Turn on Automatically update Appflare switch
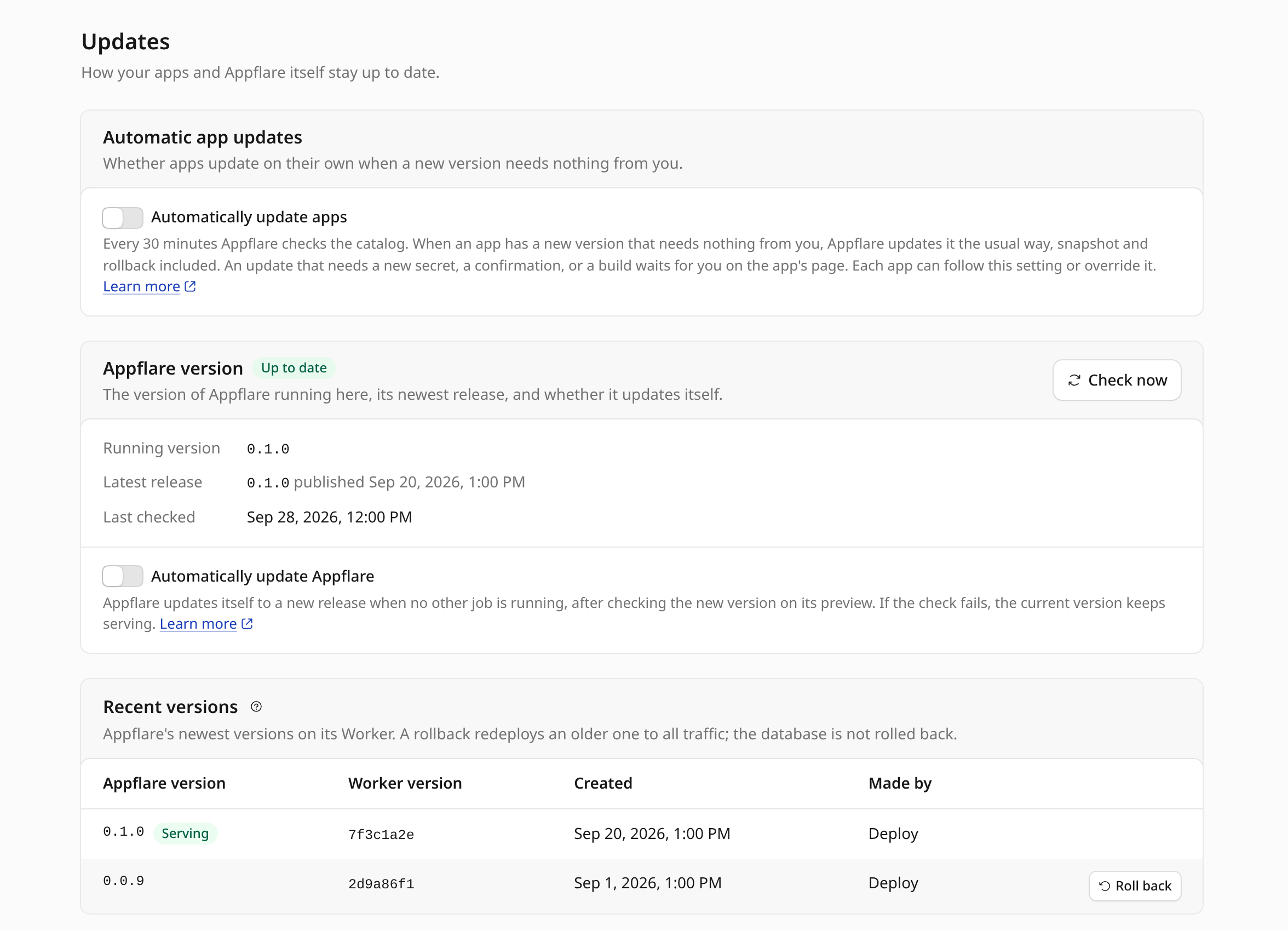1288x931 pixels. click(x=122, y=576)
